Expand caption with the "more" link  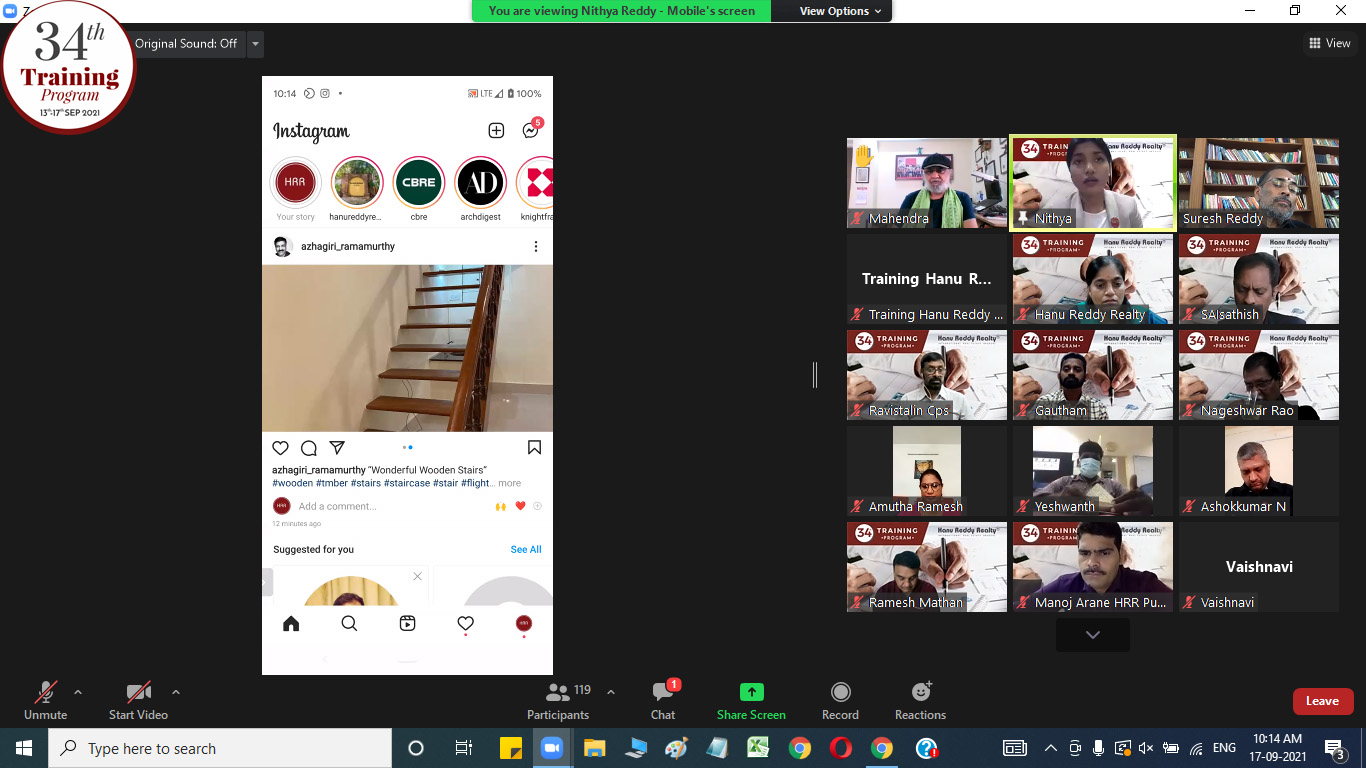point(510,483)
